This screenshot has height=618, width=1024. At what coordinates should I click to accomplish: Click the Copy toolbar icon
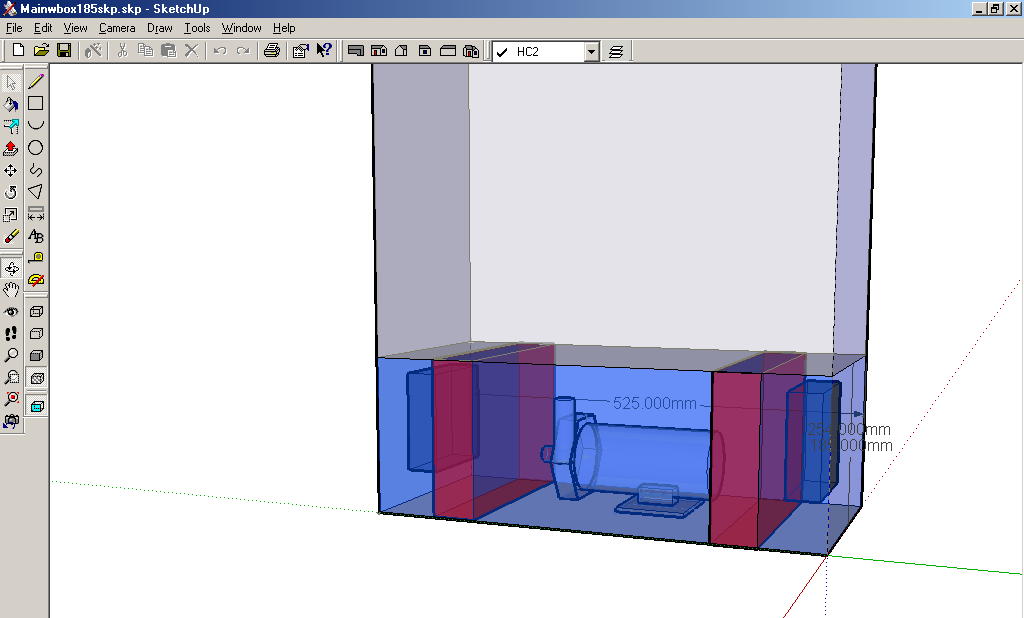click(x=145, y=50)
